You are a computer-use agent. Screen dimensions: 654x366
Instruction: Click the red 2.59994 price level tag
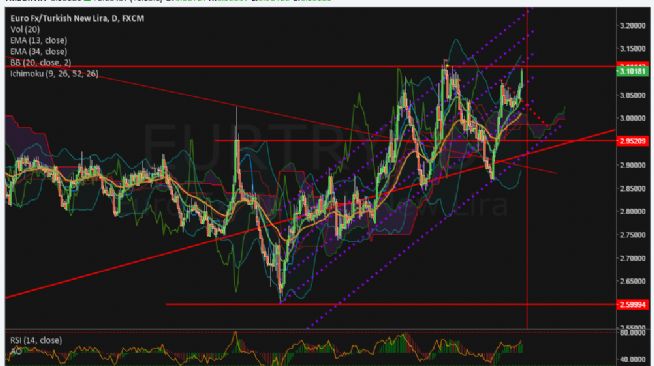click(x=632, y=305)
